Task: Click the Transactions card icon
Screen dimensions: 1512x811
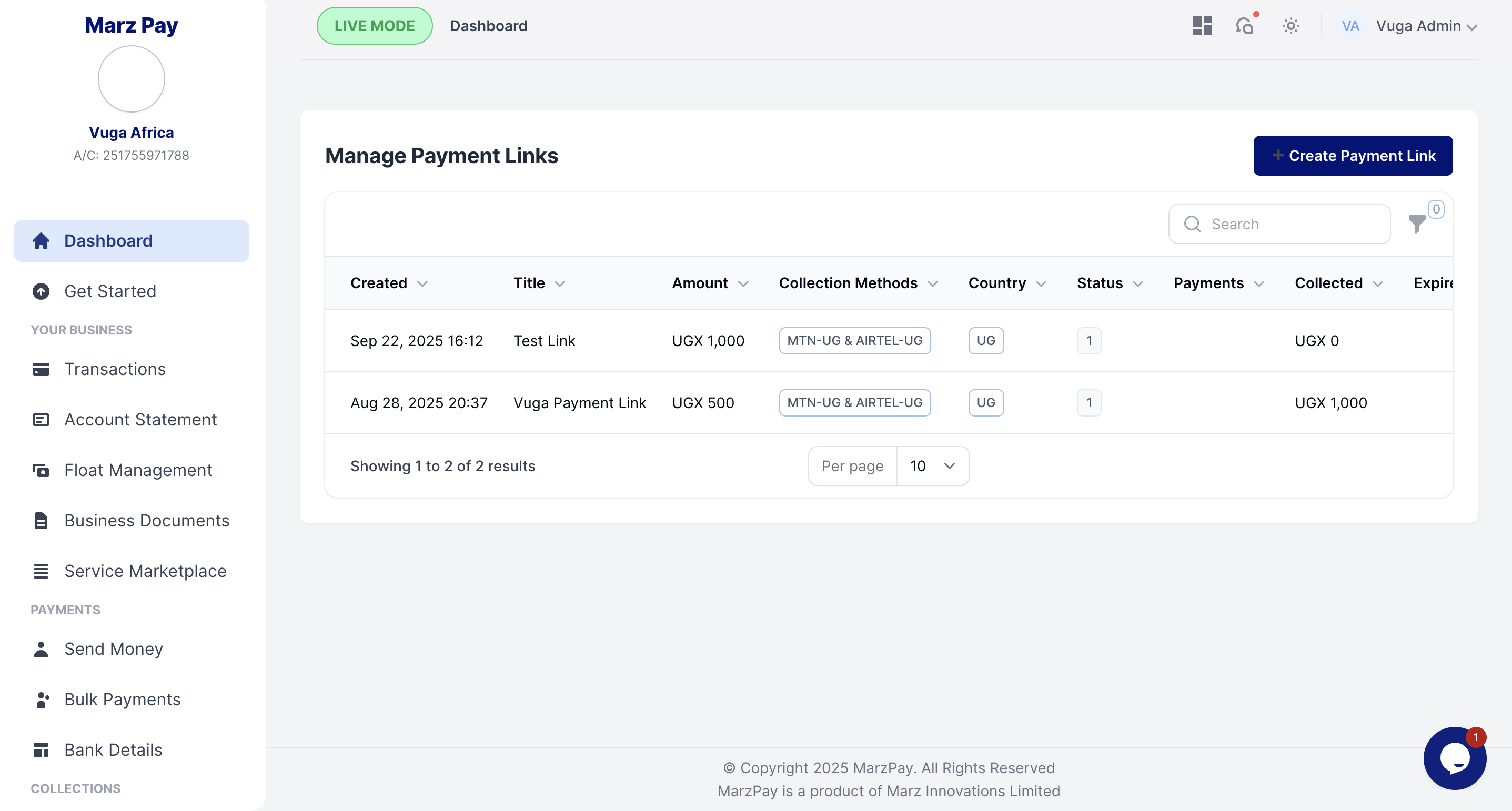Action: click(41, 369)
